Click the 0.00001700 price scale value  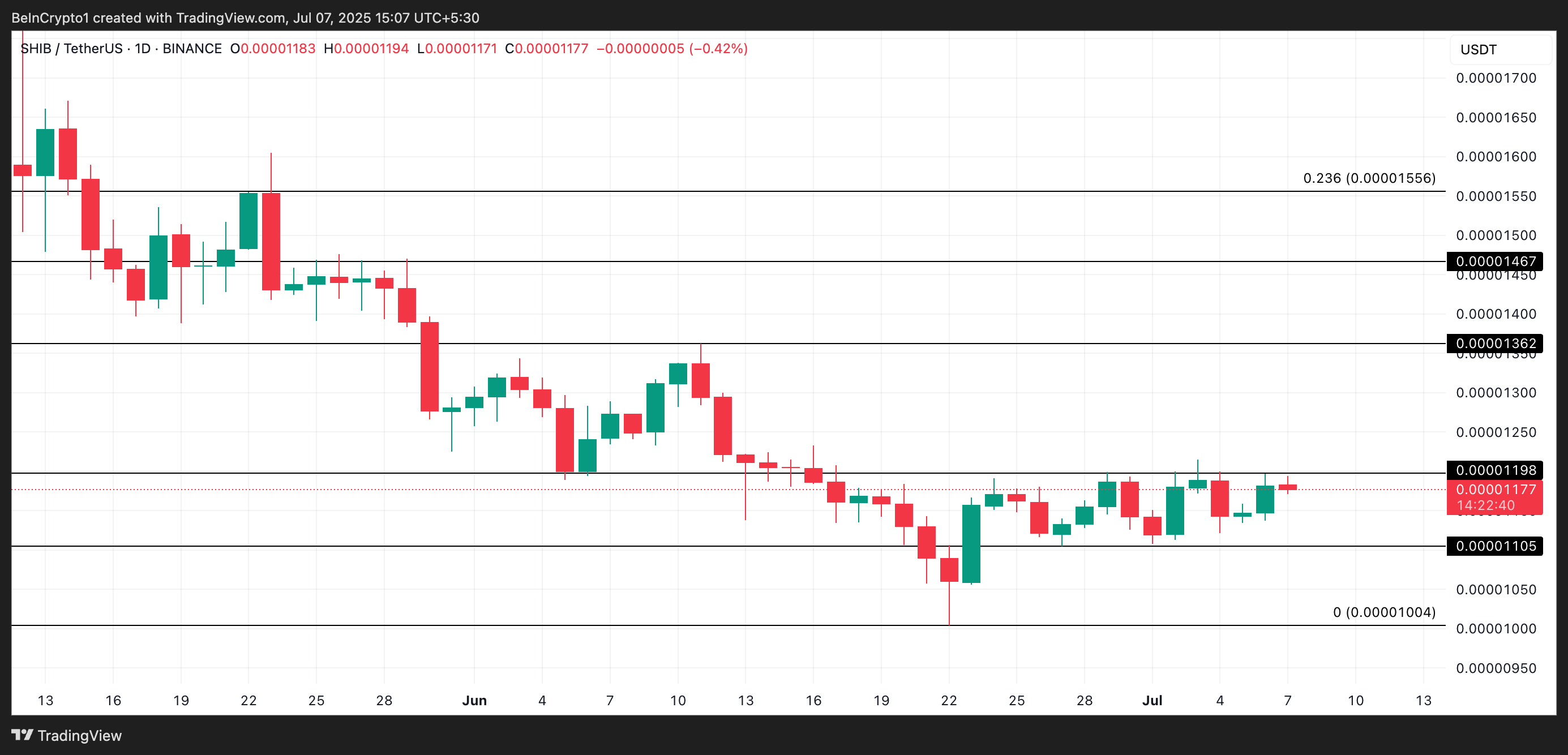(x=1498, y=78)
